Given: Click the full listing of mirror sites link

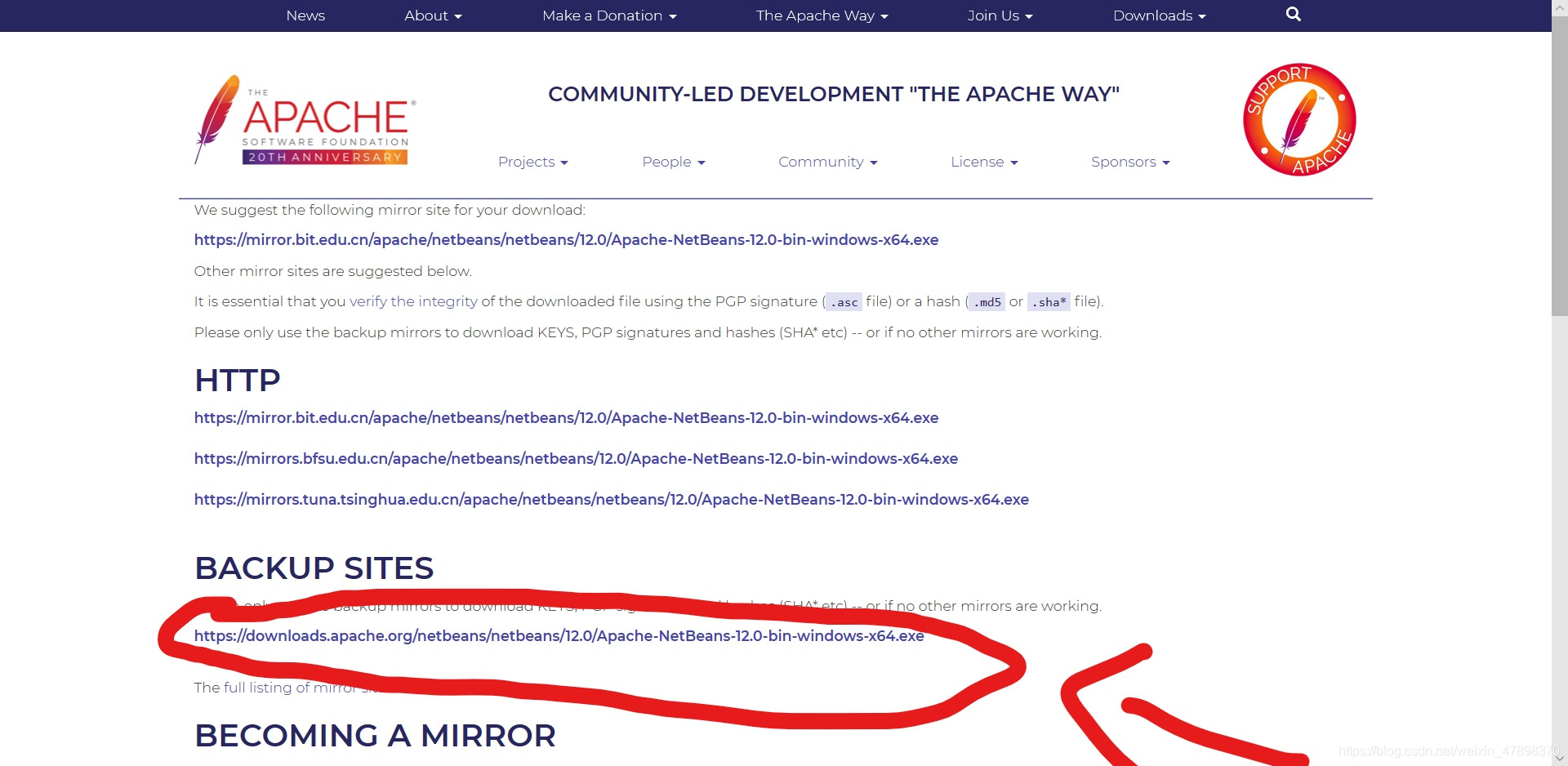Looking at the screenshot, I should point(302,688).
